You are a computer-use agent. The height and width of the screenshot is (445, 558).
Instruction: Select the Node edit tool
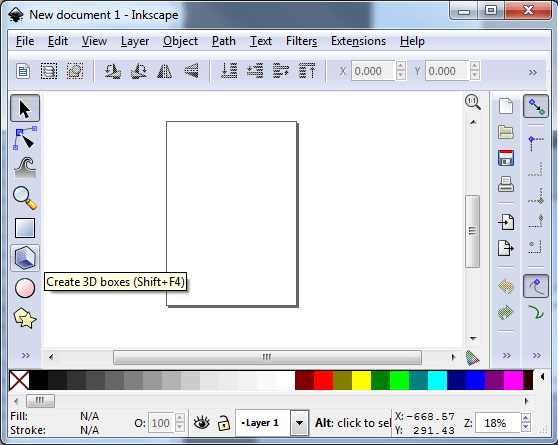click(x=25, y=138)
